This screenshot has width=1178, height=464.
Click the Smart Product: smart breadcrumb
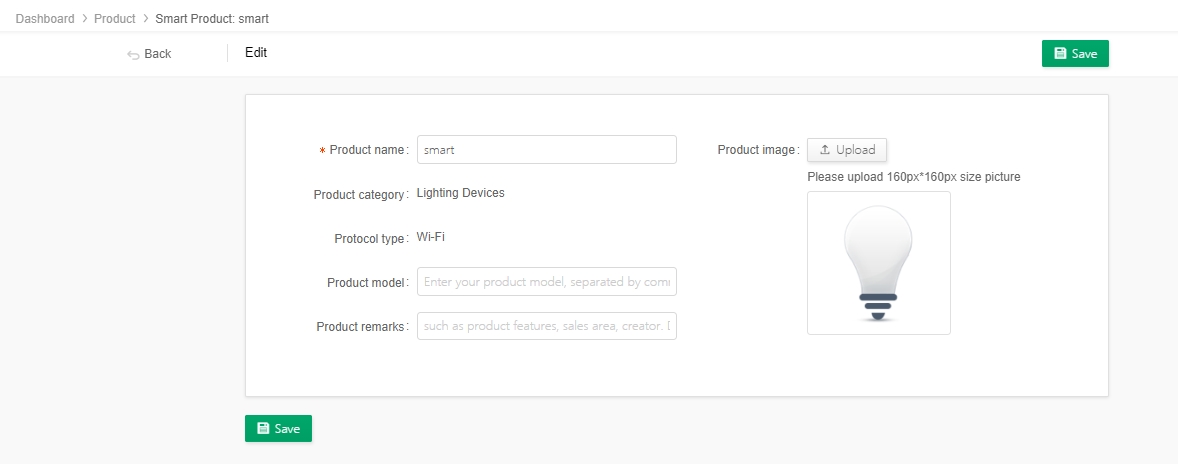(x=212, y=19)
